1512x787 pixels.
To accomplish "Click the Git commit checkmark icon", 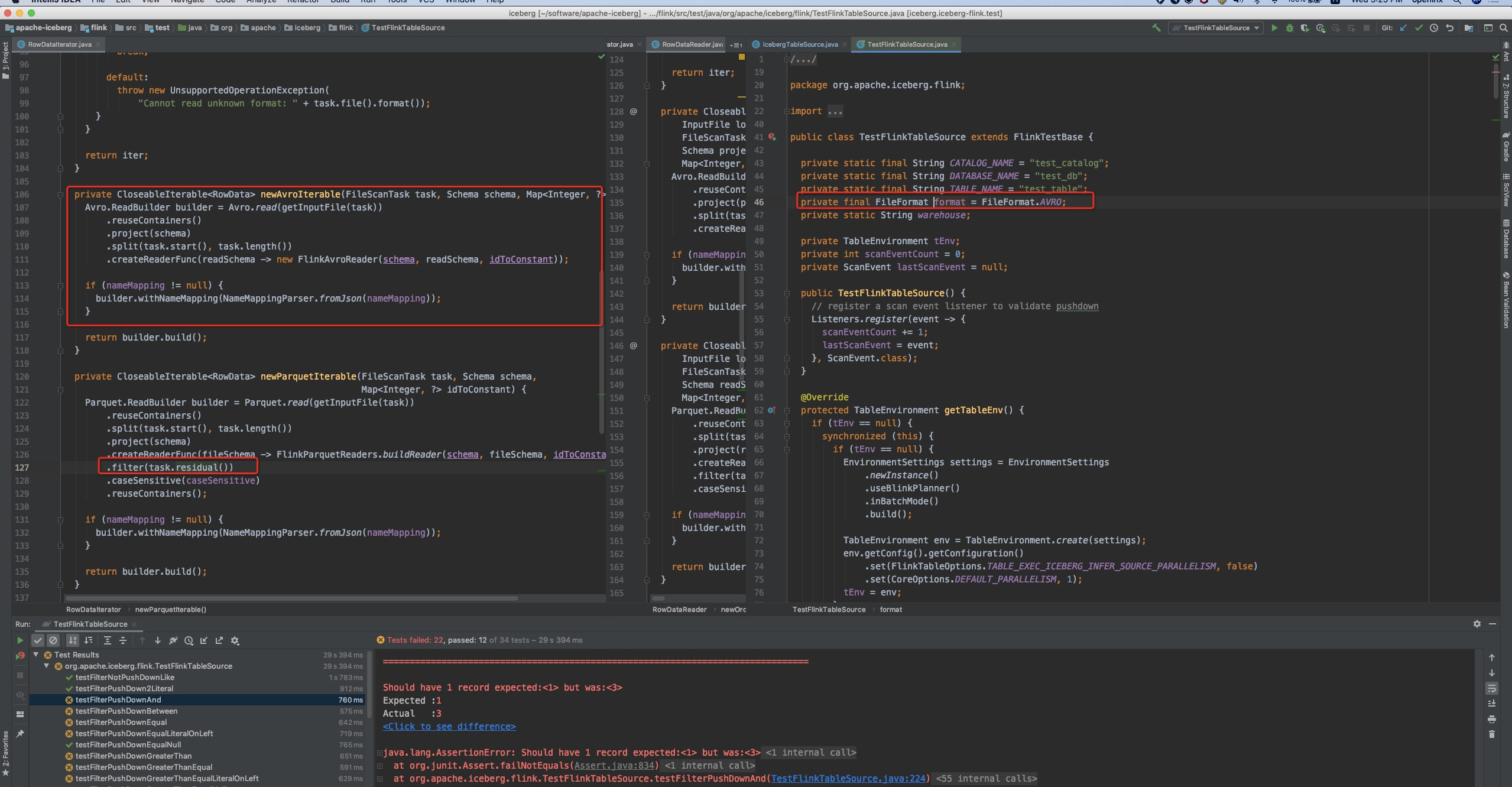I will (1419, 28).
